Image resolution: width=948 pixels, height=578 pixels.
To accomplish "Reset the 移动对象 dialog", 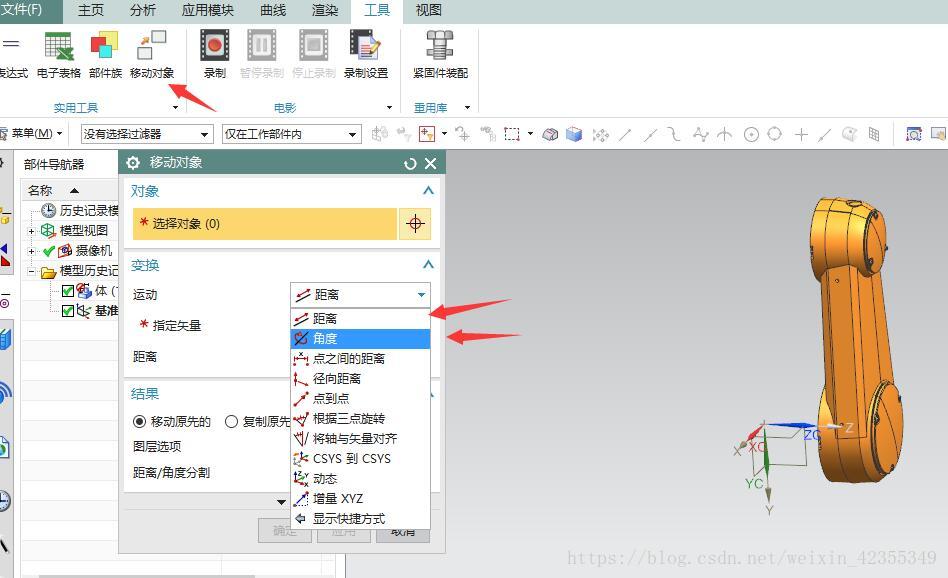I will click(x=410, y=164).
